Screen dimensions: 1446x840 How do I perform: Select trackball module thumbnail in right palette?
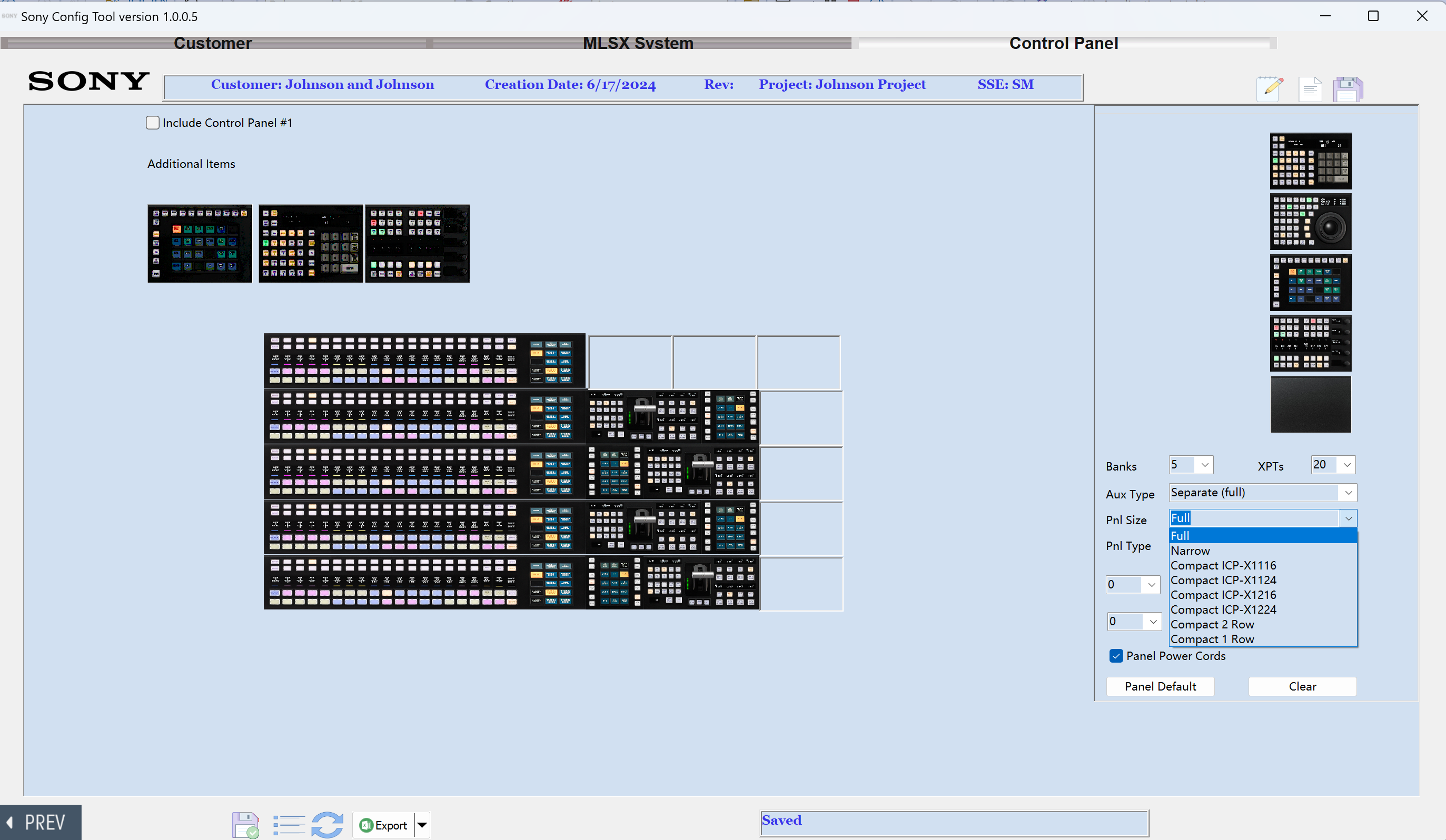tap(1311, 222)
